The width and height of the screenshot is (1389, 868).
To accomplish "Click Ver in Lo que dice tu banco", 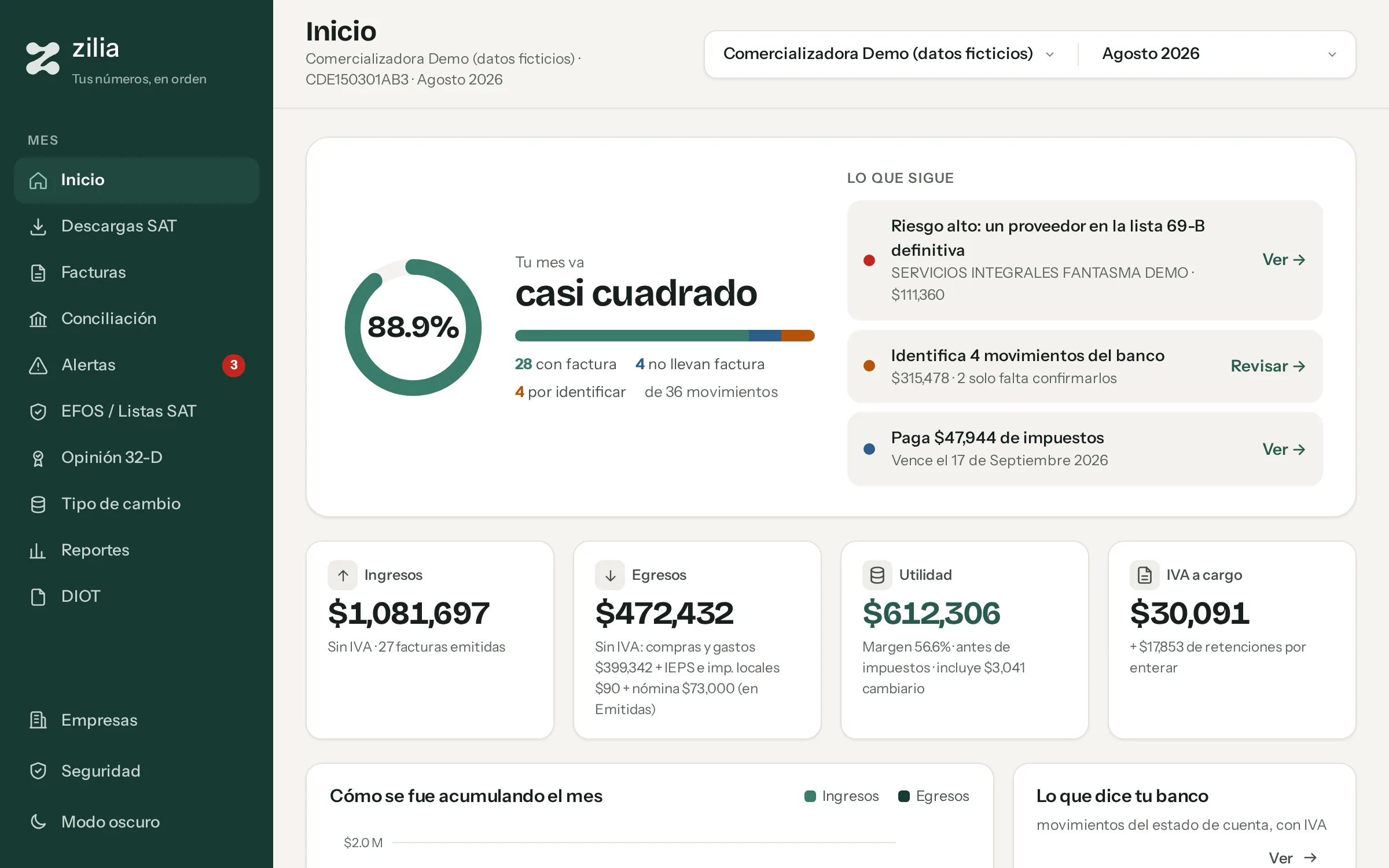I will tap(1293, 858).
